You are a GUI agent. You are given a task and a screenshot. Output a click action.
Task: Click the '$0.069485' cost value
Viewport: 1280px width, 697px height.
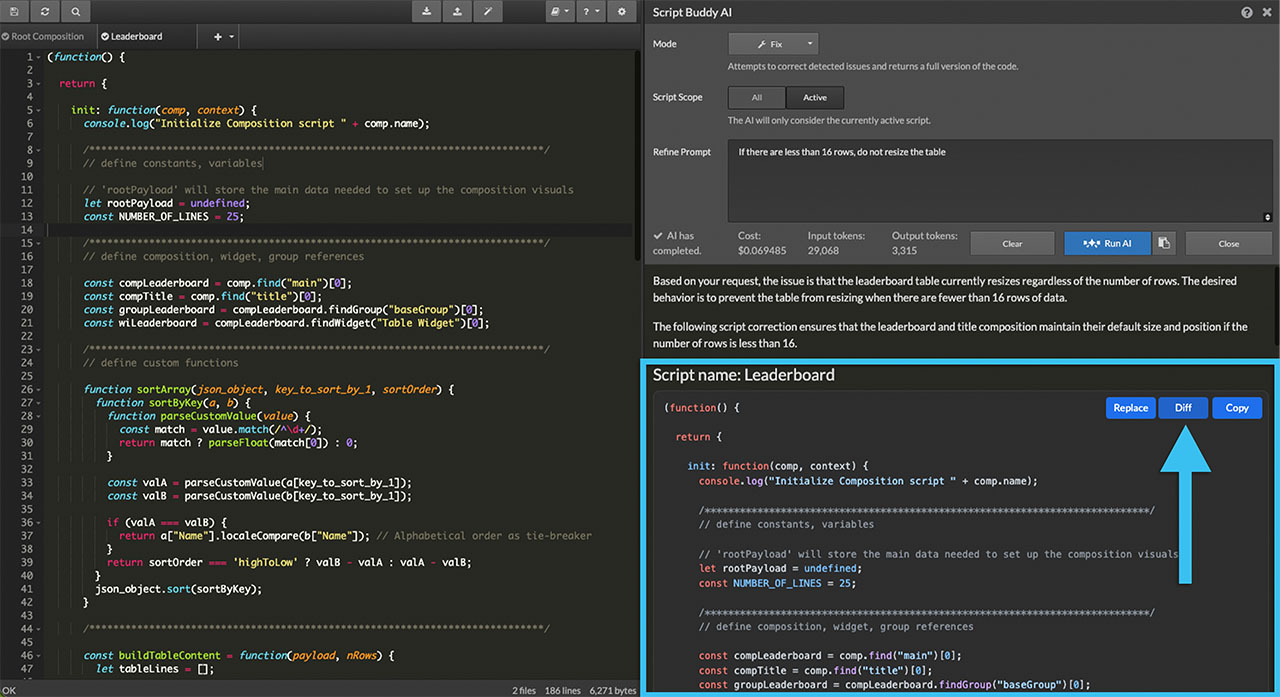pyautogui.click(x=761, y=250)
